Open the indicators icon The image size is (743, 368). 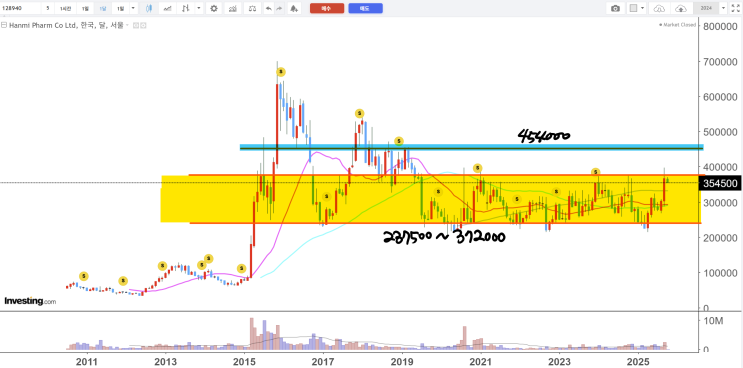(232, 8)
